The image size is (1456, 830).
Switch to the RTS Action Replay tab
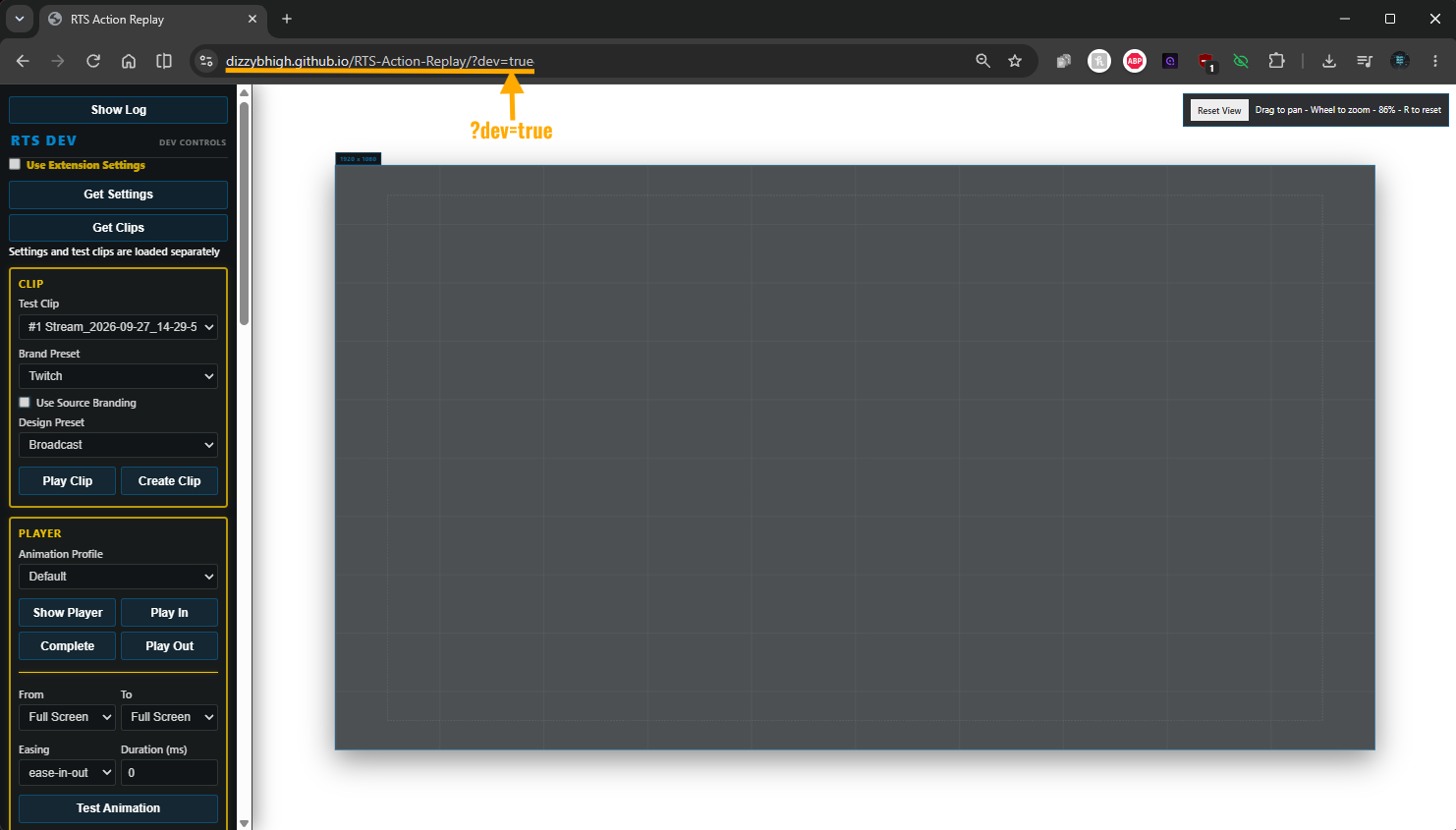click(152, 19)
